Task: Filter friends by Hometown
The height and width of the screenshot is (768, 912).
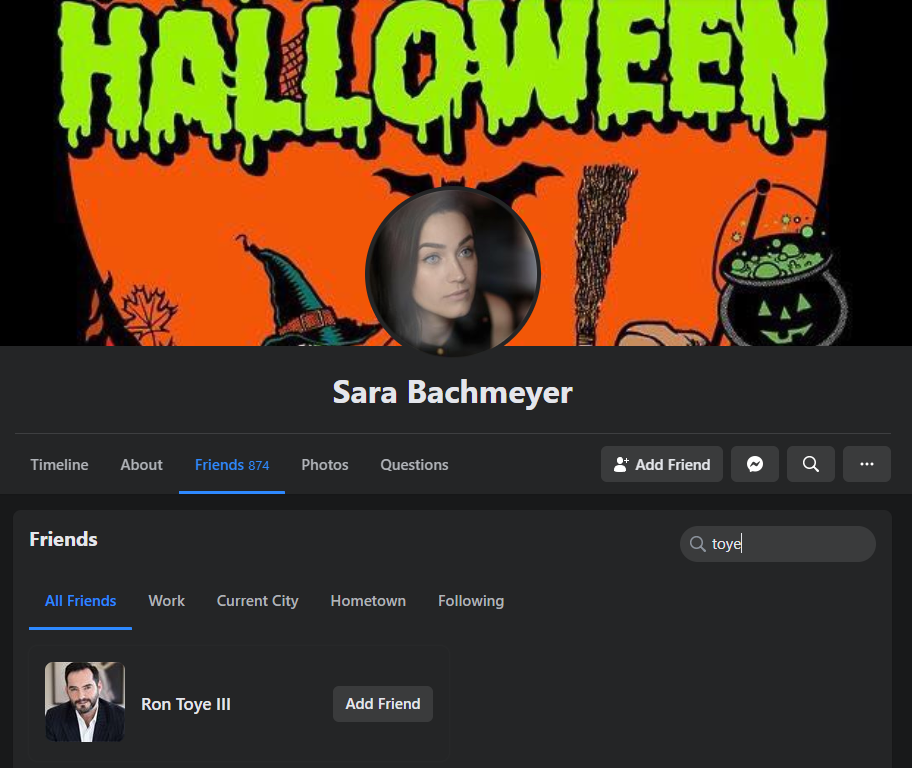Action: point(368,601)
